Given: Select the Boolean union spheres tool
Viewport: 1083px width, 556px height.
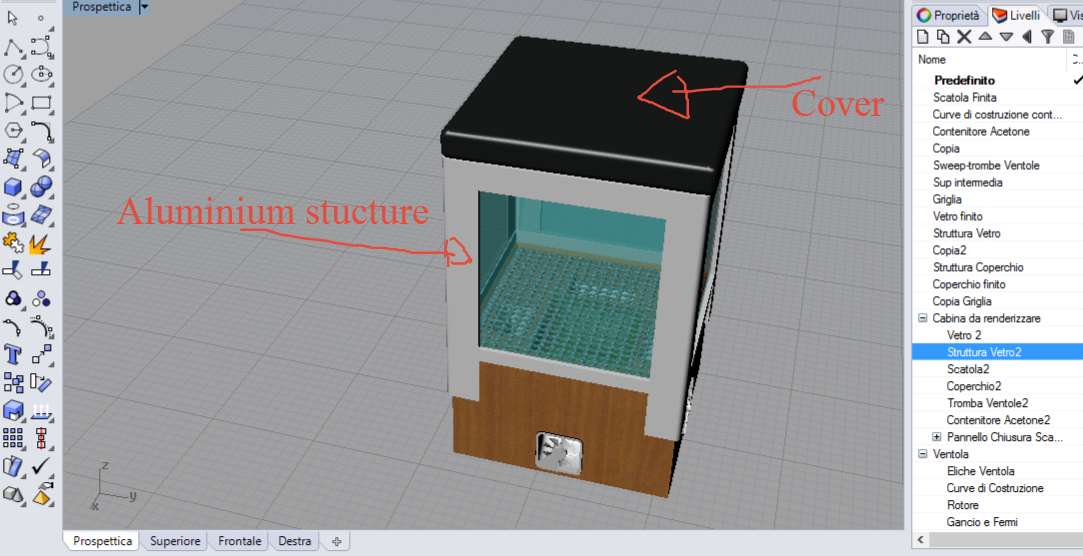Looking at the screenshot, I should tap(41, 186).
